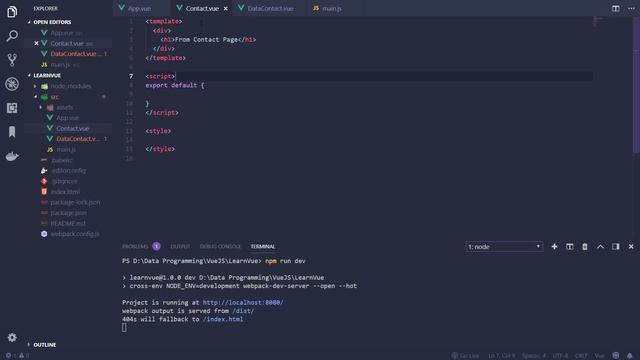Click the /dist/ path in terminal
Viewport: 640px width, 360px height.
(x=243, y=311)
